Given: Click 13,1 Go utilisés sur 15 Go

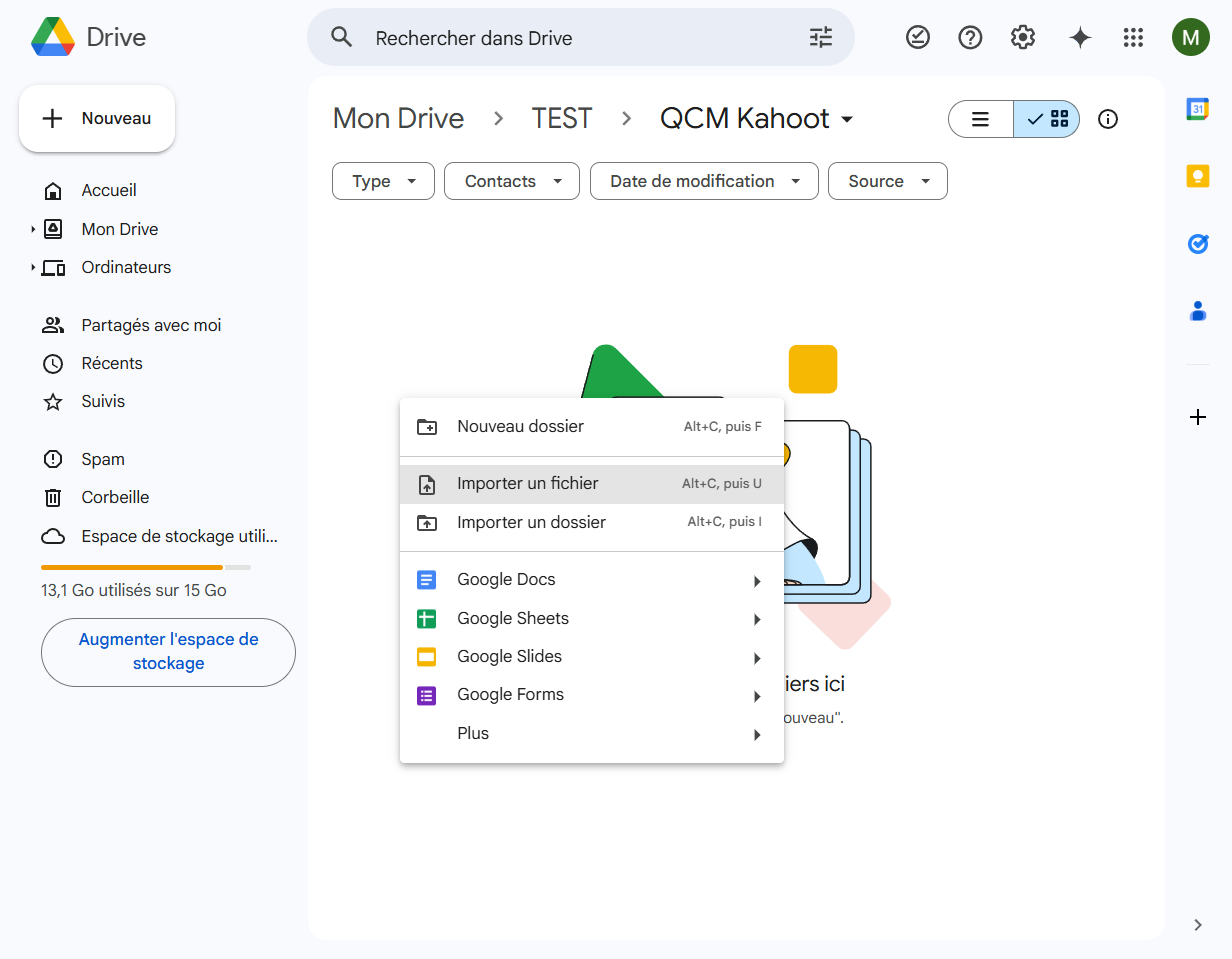Looking at the screenshot, I should coord(134,591).
